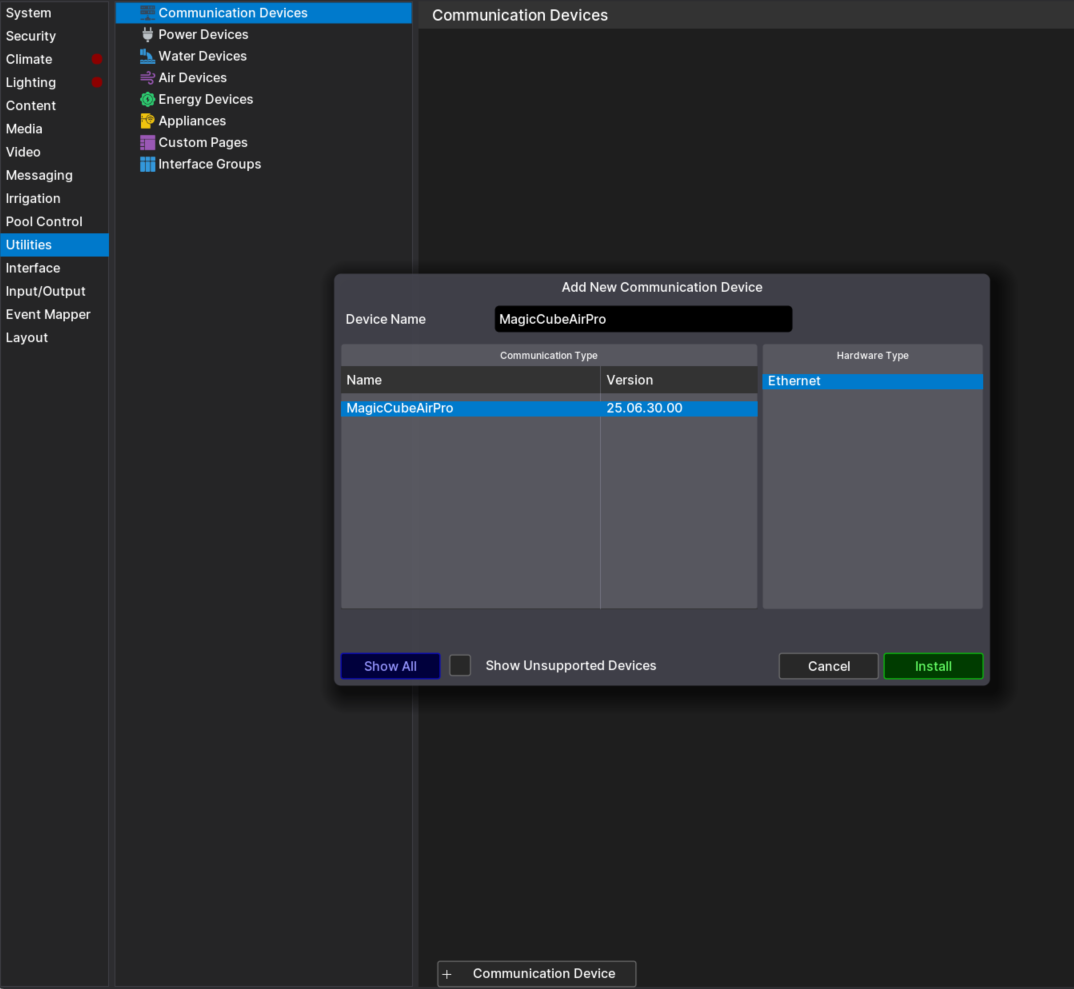Viewport: 1074px width, 989px height.
Task: Go to the Lighting section
Action: click(x=54, y=82)
